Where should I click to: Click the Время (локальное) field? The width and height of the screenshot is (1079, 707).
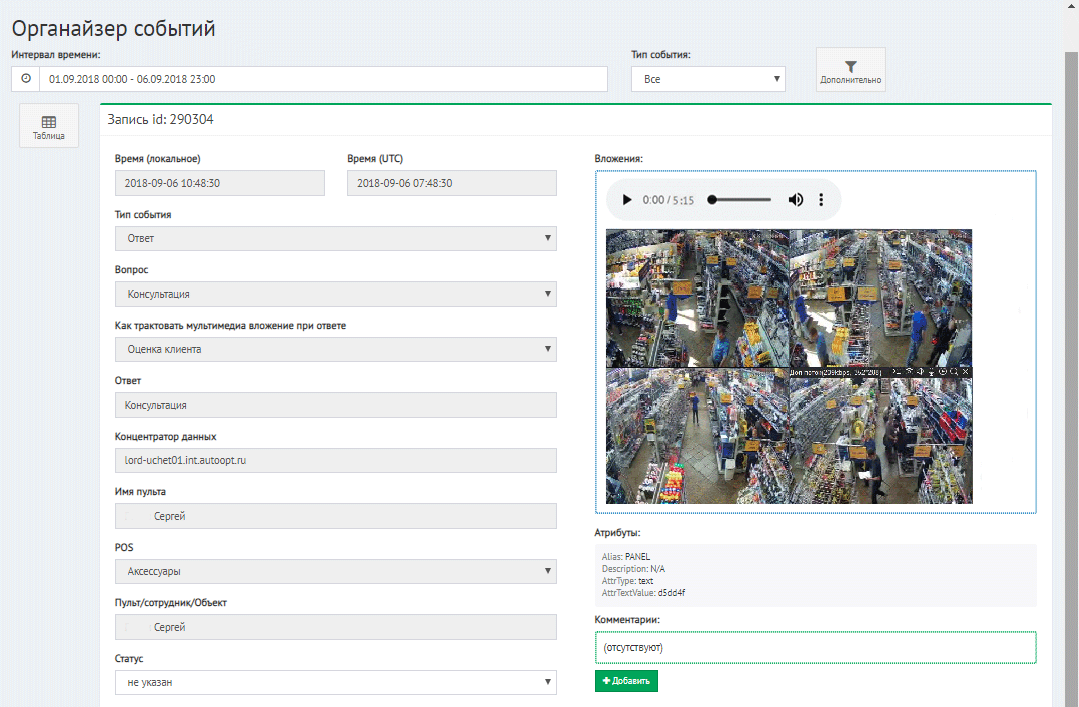(220, 183)
